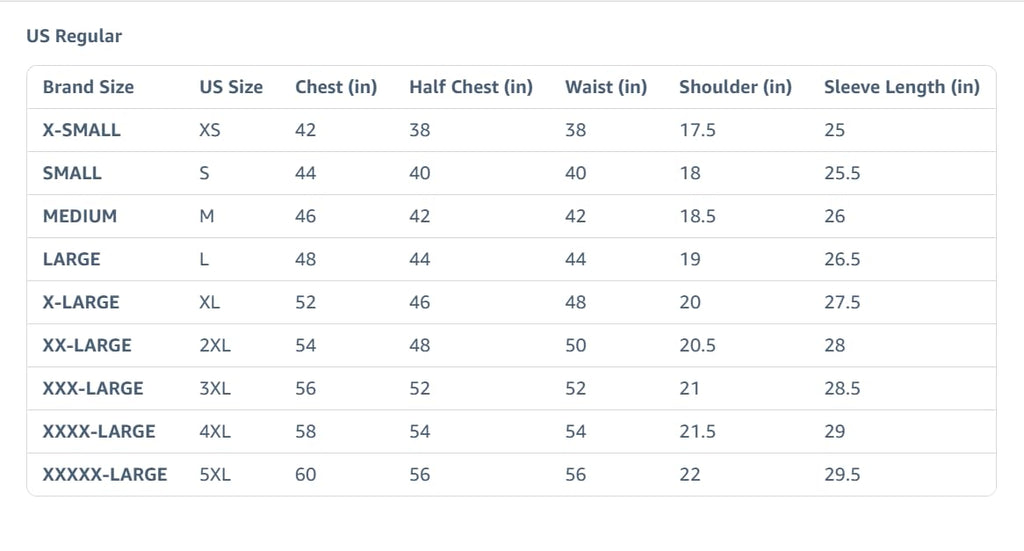Click the XX-LARGE brand size cell
Image resolution: width=1024 pixels, height=551 pixels.
(87, 345)
